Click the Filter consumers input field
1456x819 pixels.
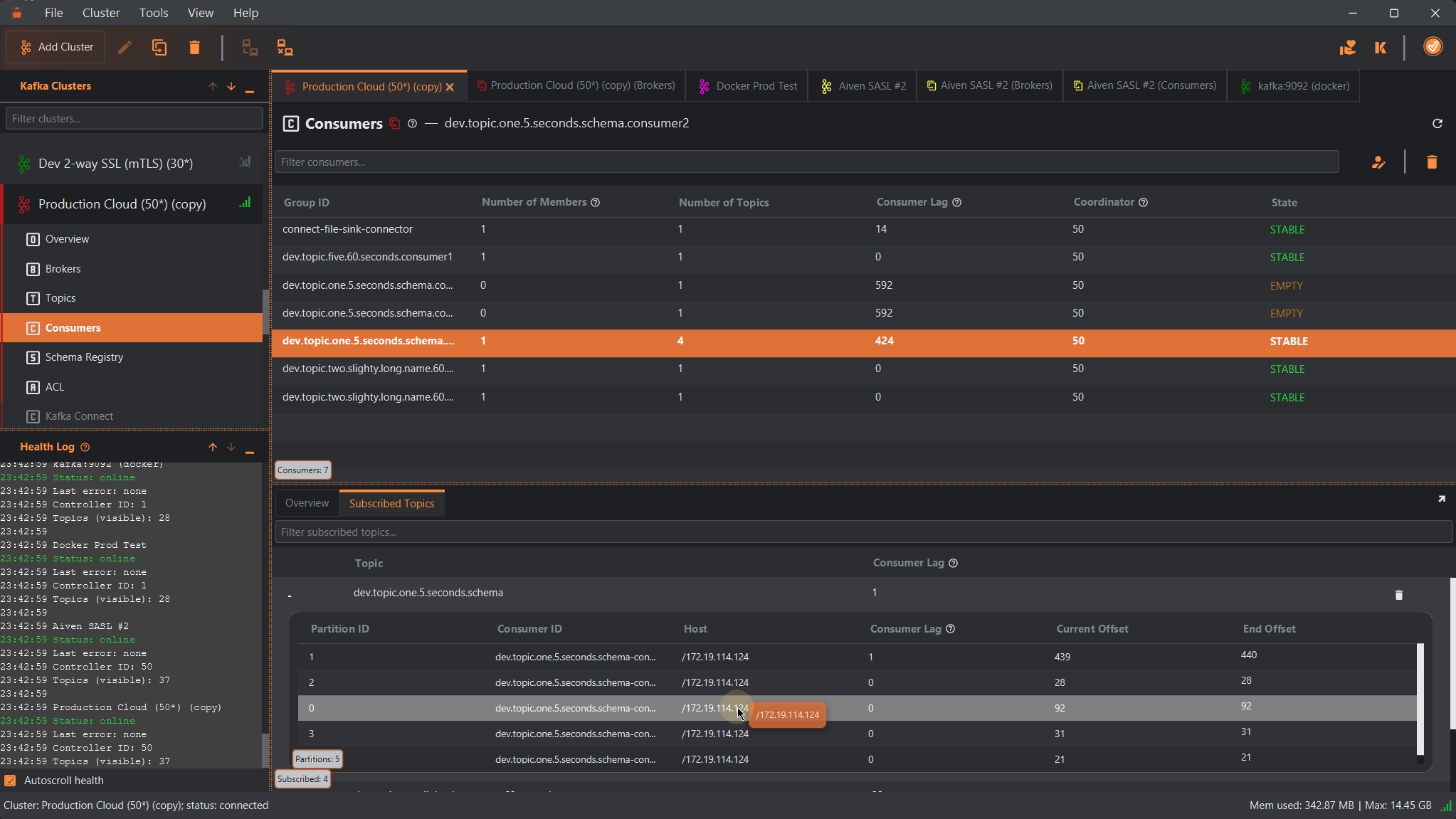click(x=806, y=162)
